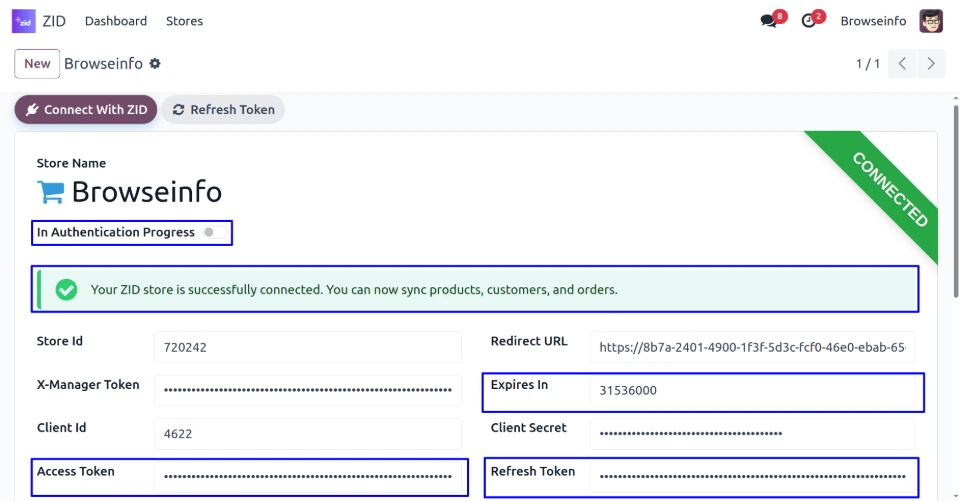Open the Stores menu
The image size is (960, 501).
[x=184, y=21]
